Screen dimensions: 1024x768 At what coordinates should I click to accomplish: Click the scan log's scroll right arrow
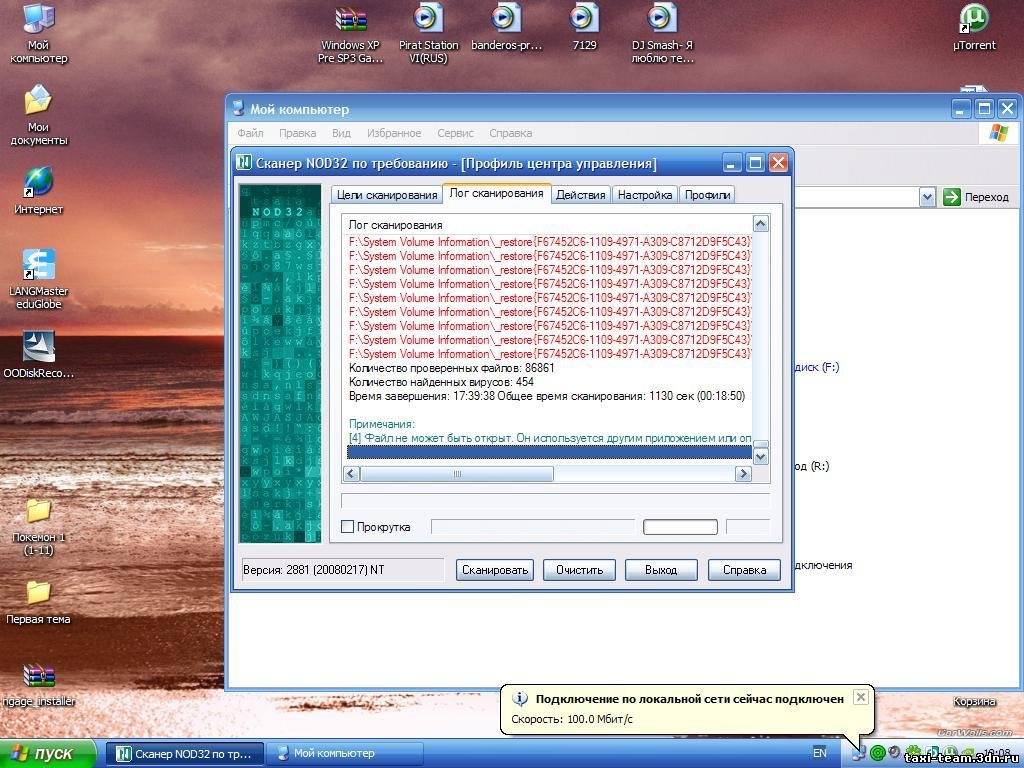[743, 473]
